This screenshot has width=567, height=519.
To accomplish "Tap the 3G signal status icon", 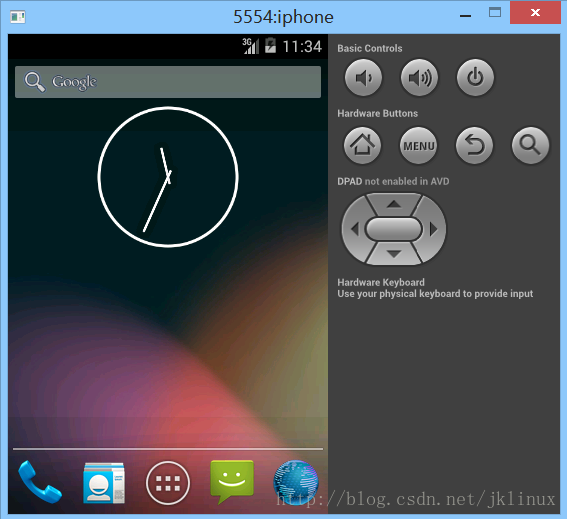I will coord(251,46).
